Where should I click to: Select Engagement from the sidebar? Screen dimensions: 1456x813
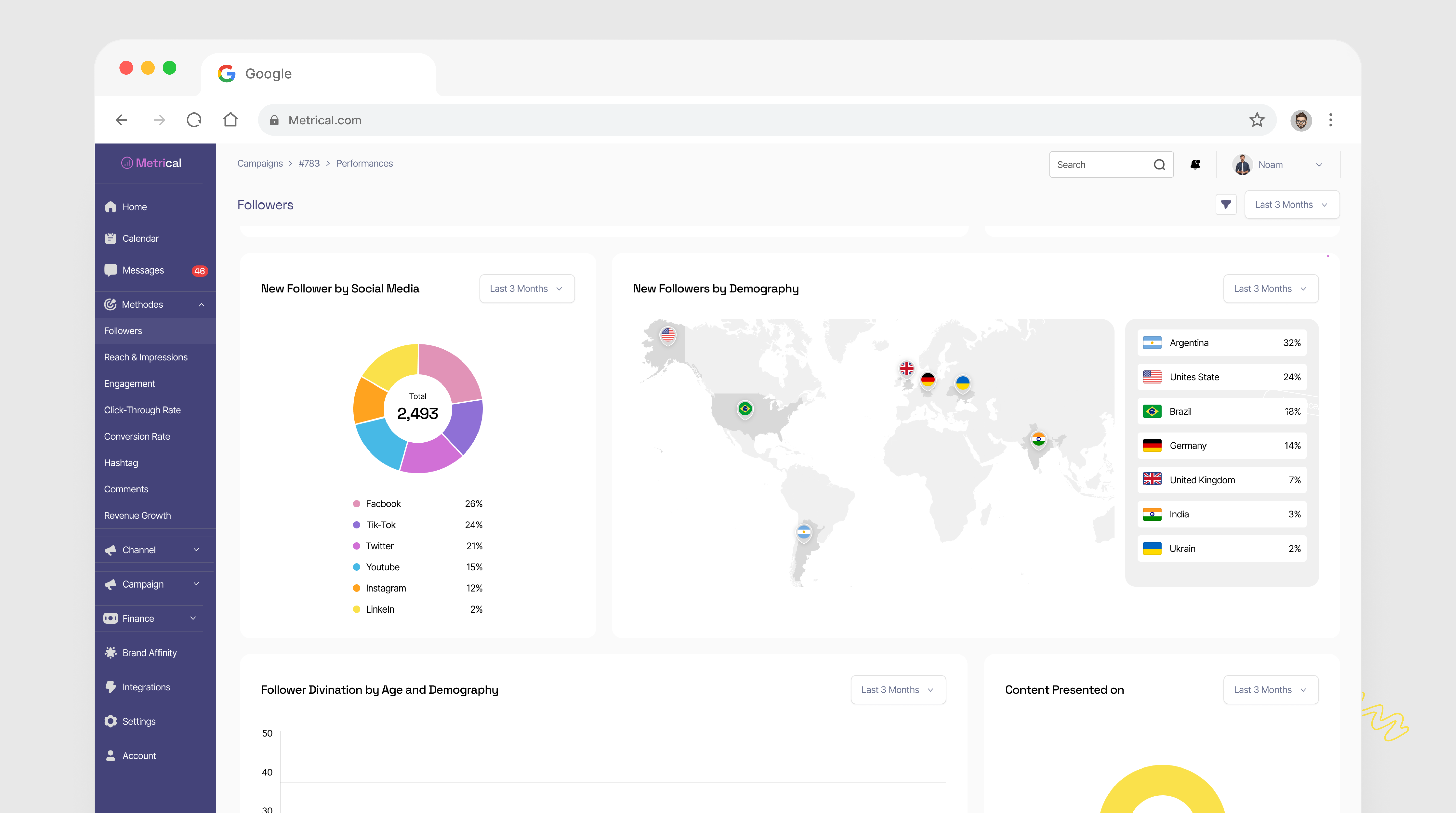click(129, 383)
